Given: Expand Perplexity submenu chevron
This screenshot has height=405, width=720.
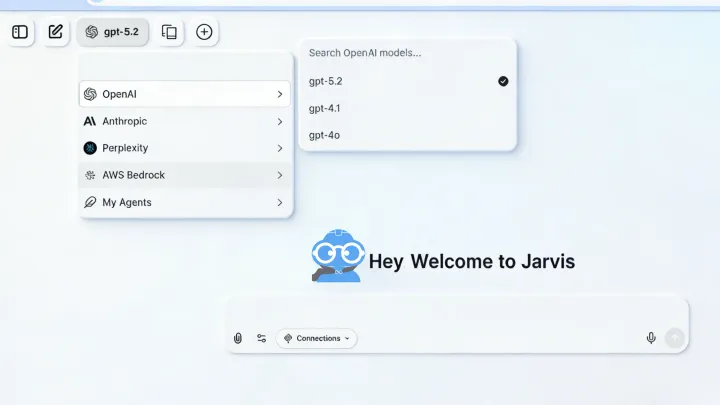Looking at the screenshot, I should click(x=280, y=148).
